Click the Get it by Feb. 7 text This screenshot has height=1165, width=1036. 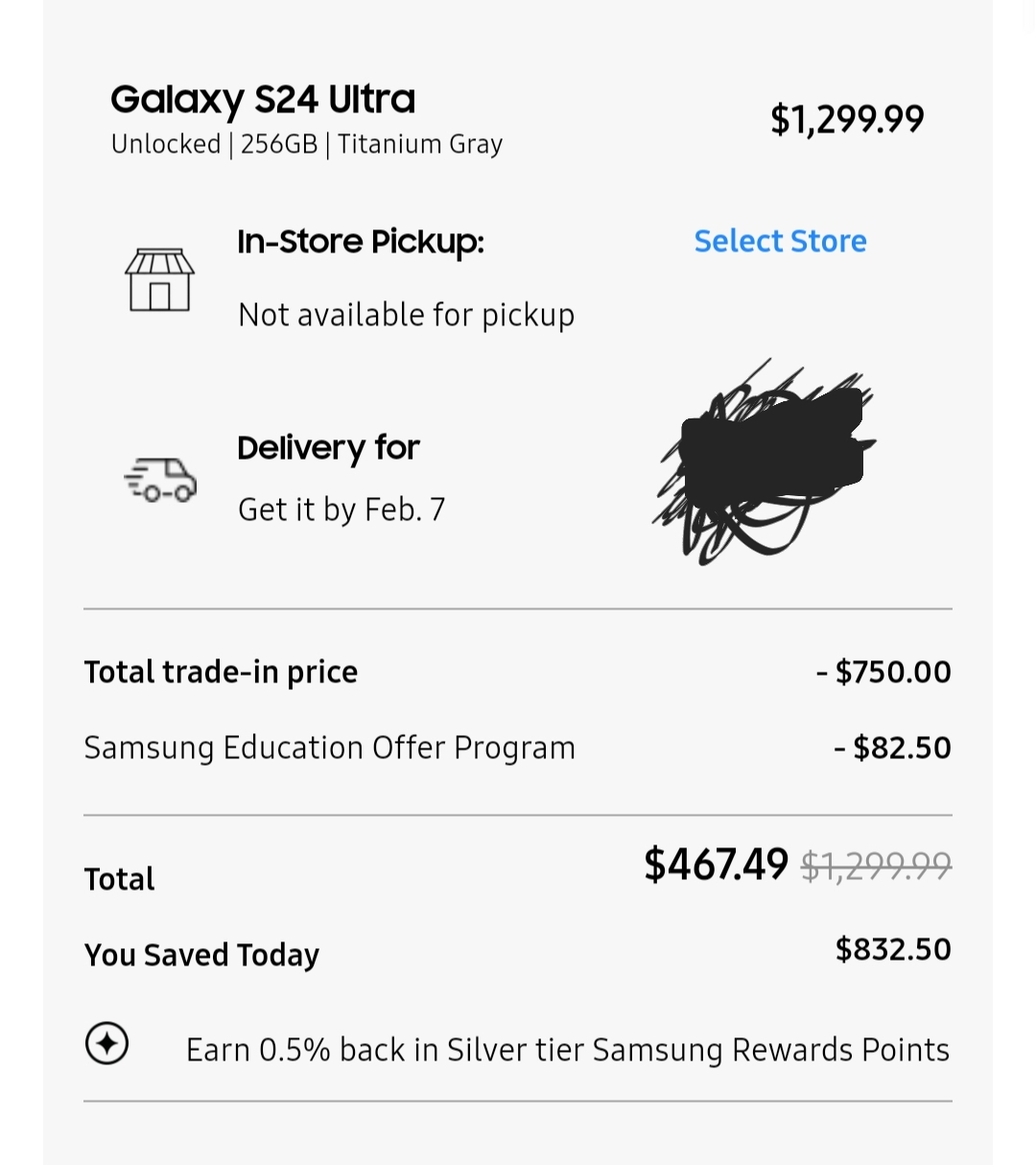341,509
